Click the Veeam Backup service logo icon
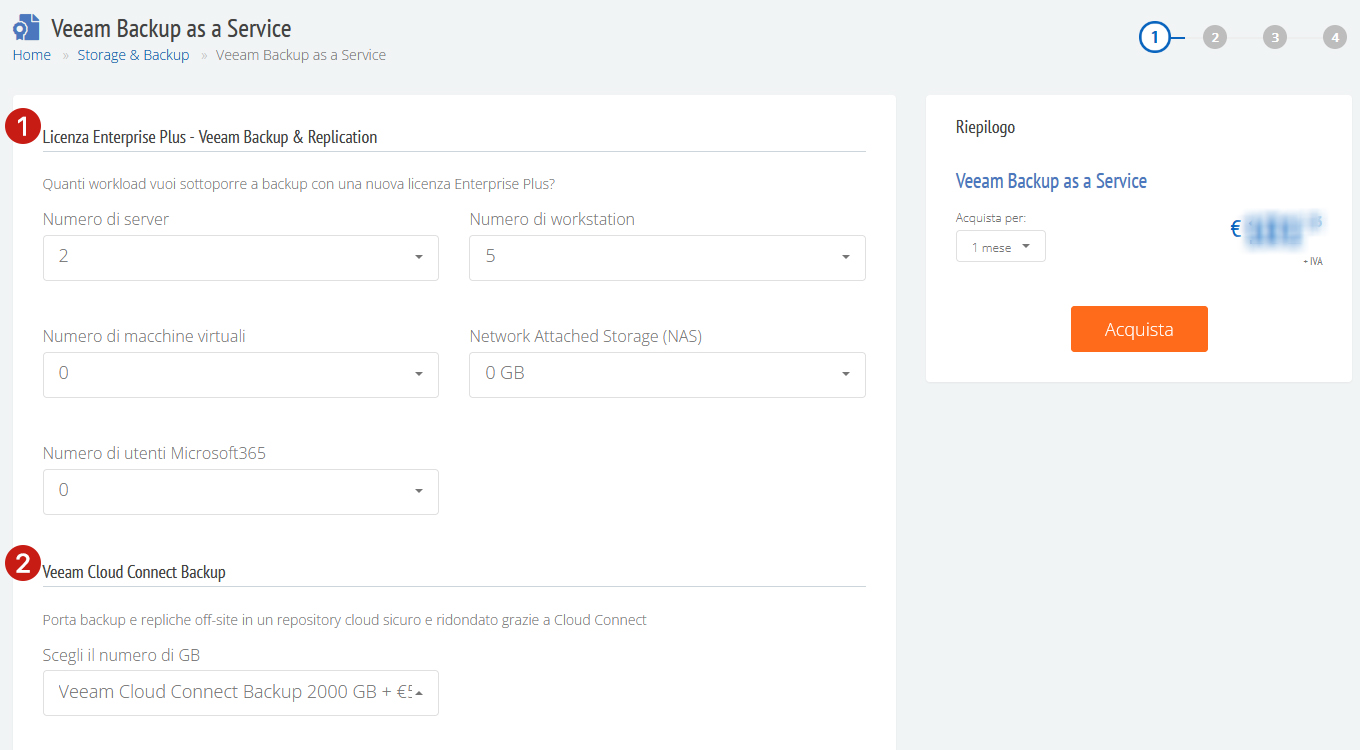The image size is (1360, 750). coord(26,27)
